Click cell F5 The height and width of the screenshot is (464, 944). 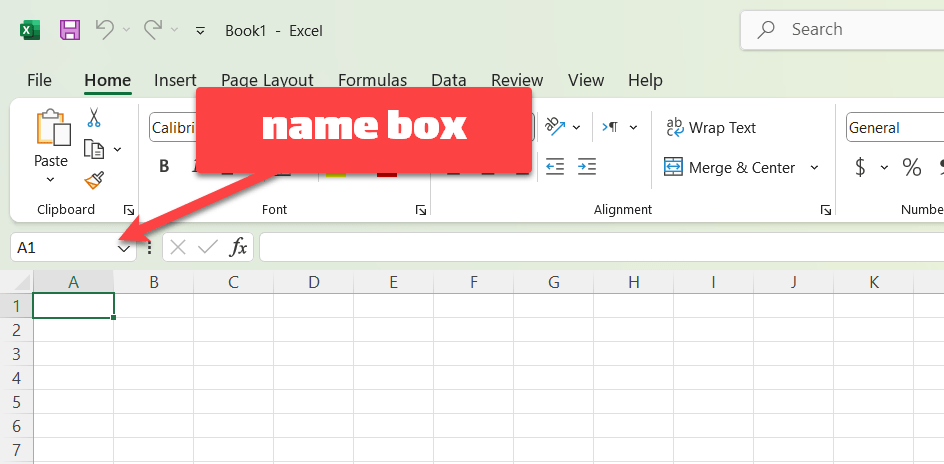473,402
